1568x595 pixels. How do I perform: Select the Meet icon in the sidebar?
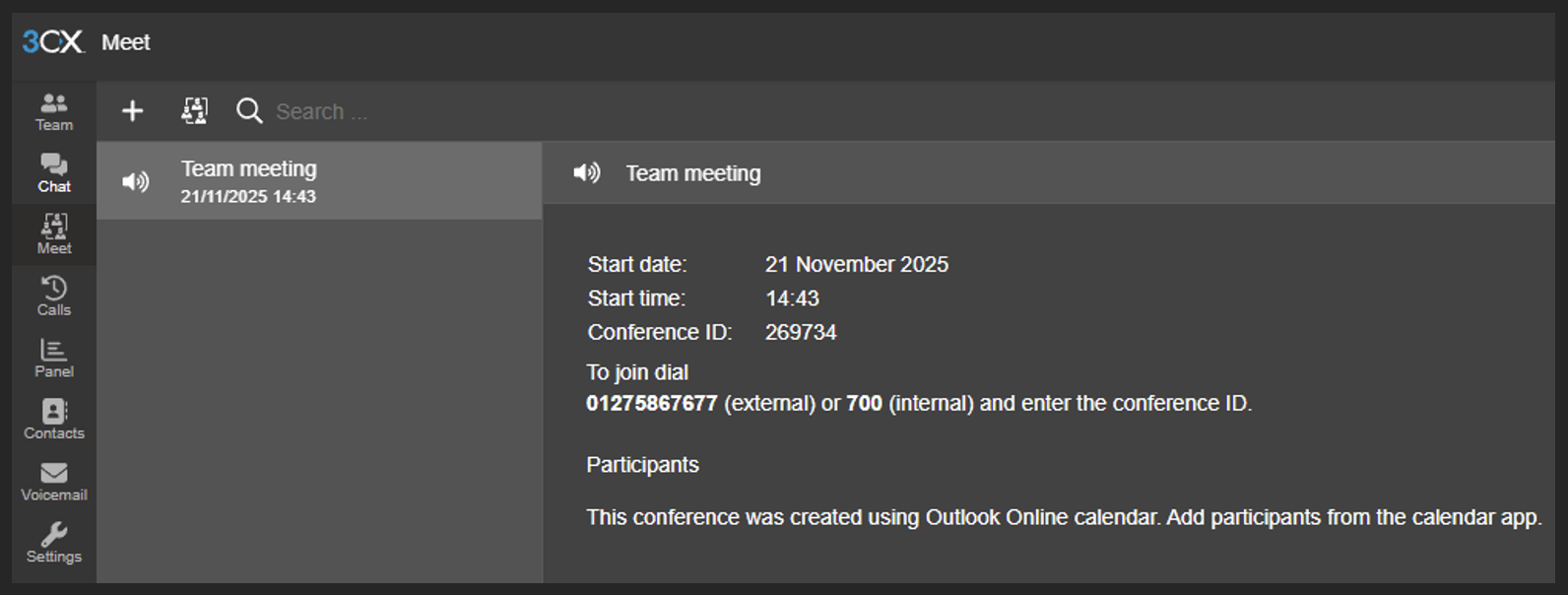(x=53, y=234)
